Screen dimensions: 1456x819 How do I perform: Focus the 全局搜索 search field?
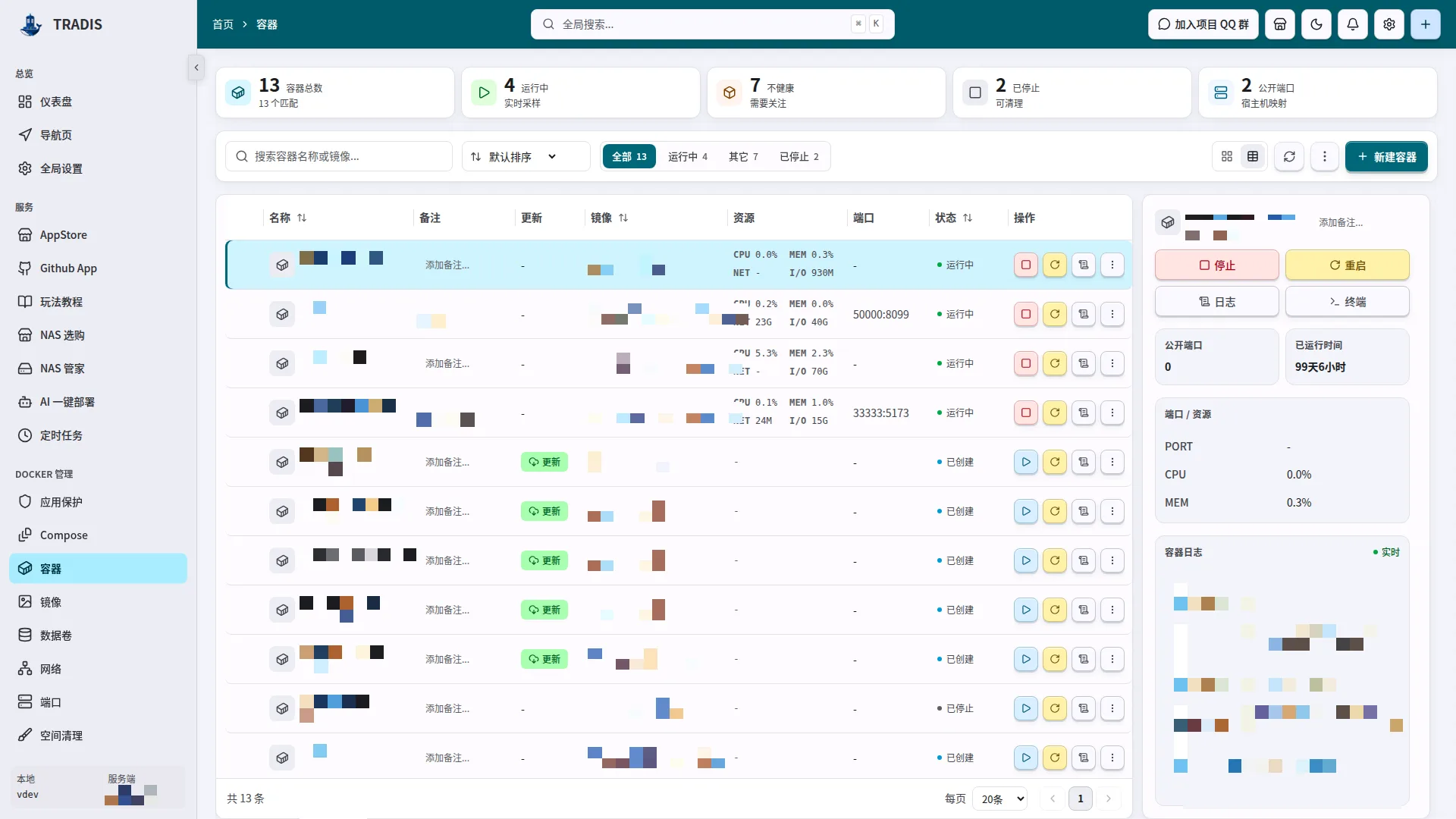pyautogui.click(x=712, y=24)
